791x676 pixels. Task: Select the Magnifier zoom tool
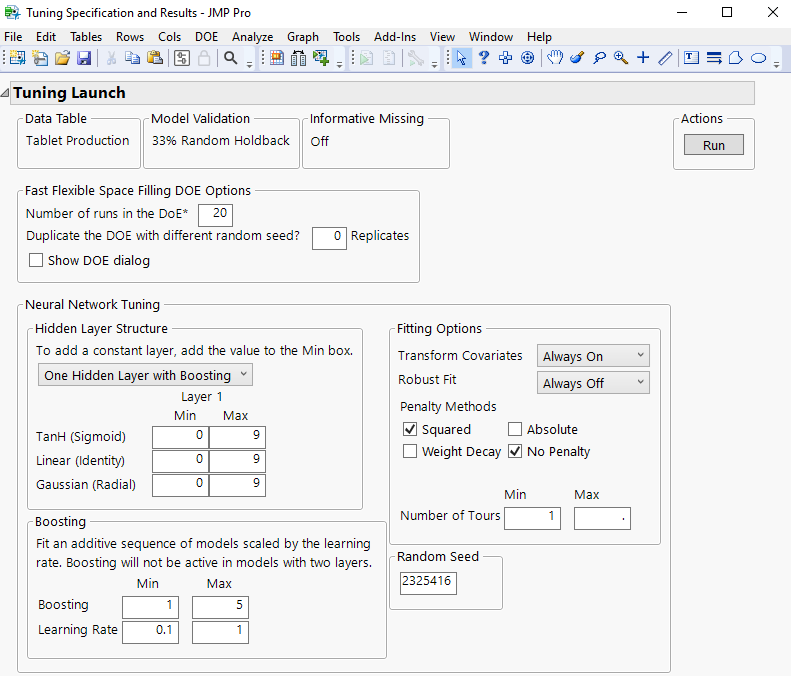621,58
